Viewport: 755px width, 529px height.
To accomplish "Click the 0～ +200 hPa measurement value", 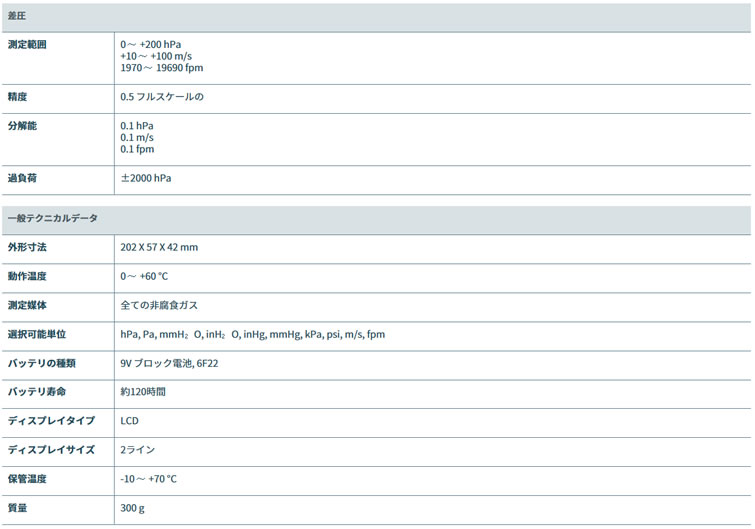I will tap(151, 45).
